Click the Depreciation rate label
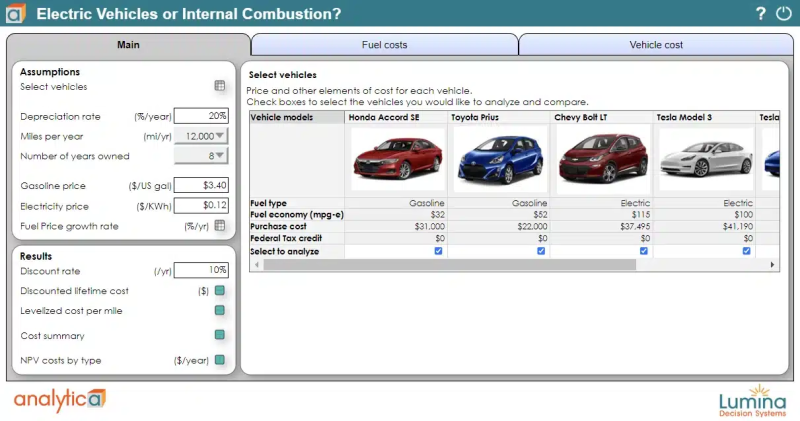The image size is (800, 421). (60, 116)
